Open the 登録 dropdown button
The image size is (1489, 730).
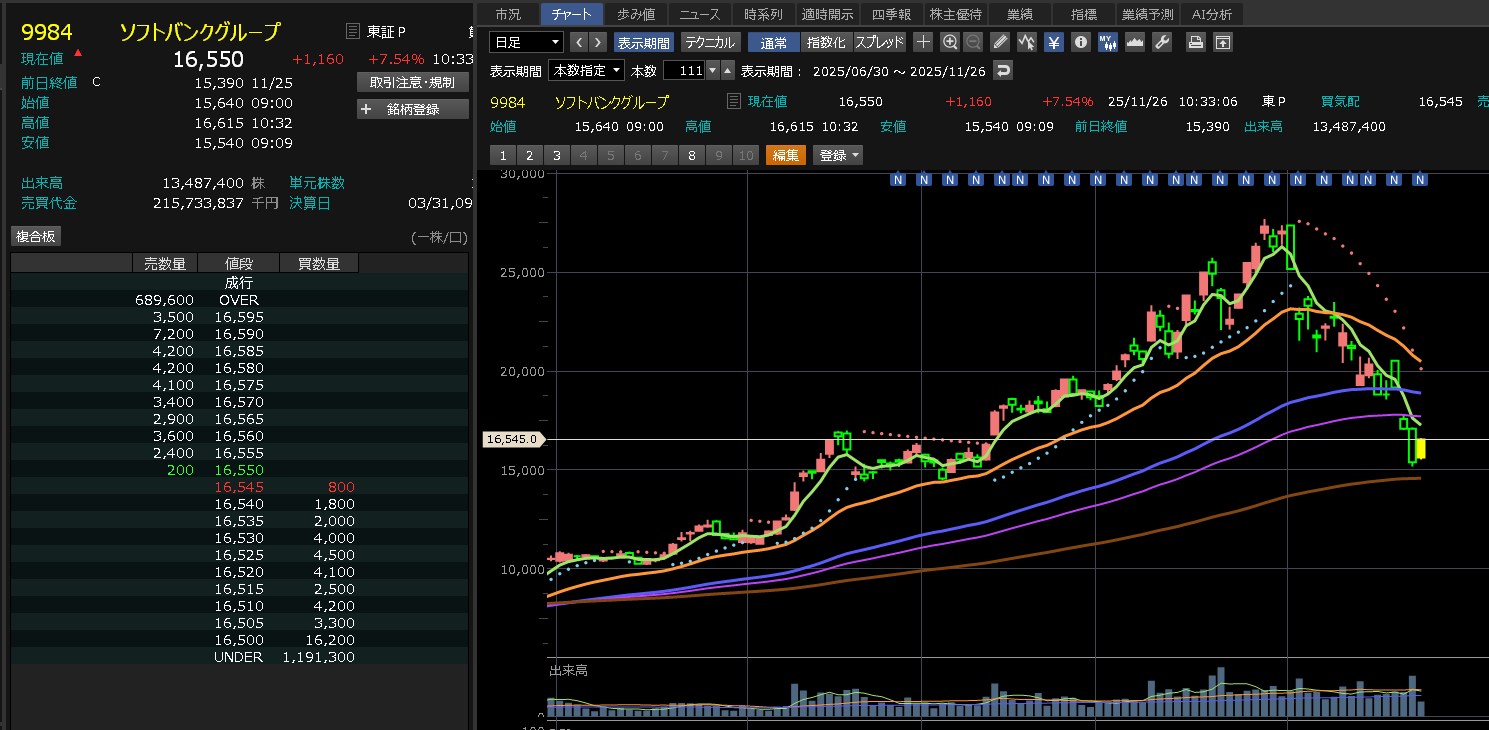(x=838, y=155)
